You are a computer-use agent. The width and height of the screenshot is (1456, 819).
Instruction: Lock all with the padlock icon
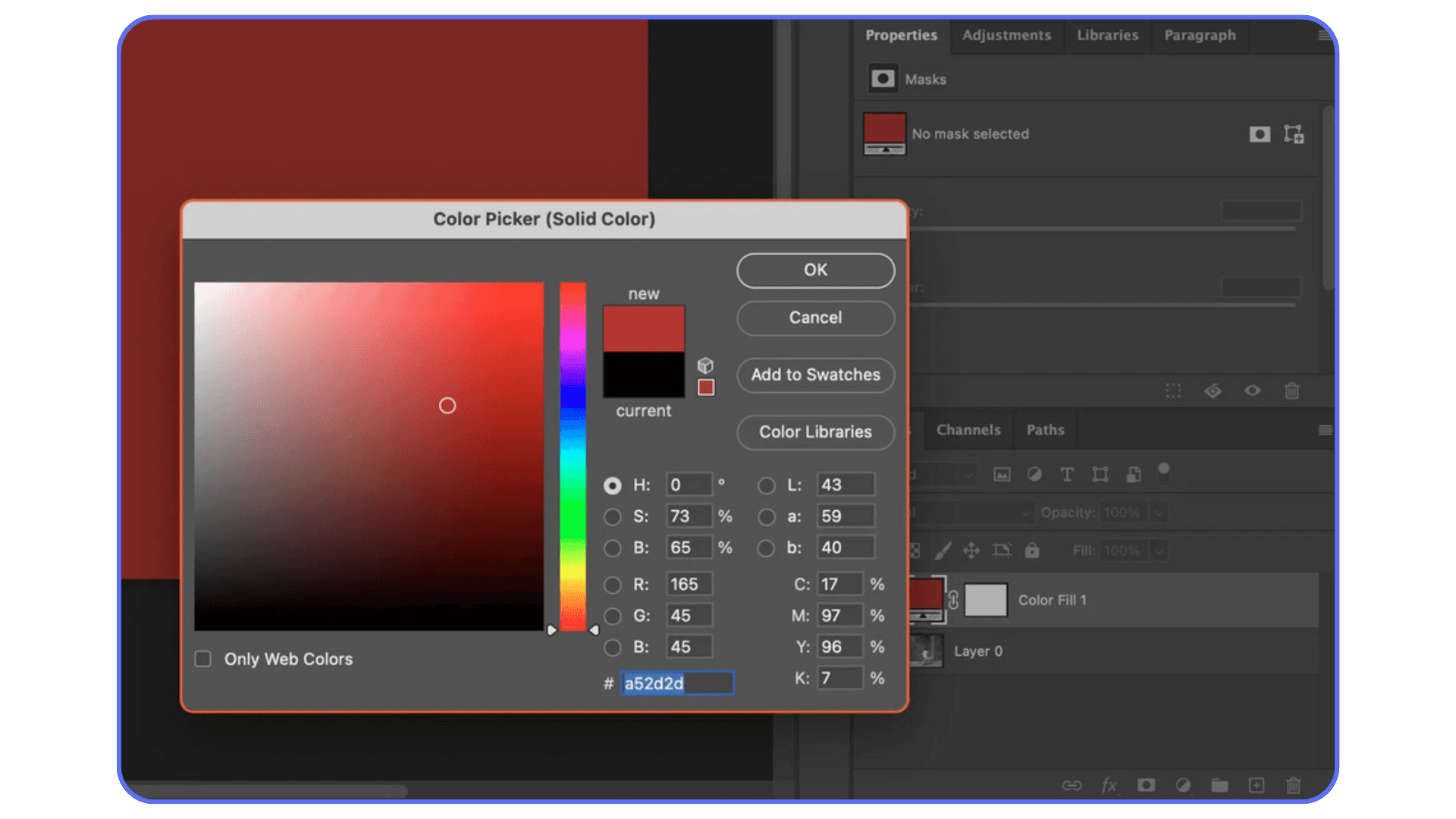(1032, 551)
